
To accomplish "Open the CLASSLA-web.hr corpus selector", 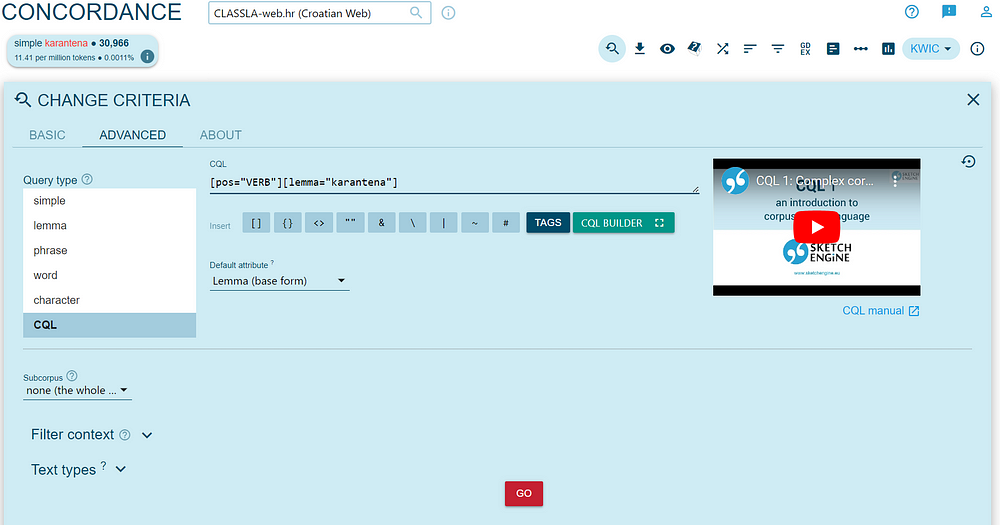I will [x=320, y=13].
